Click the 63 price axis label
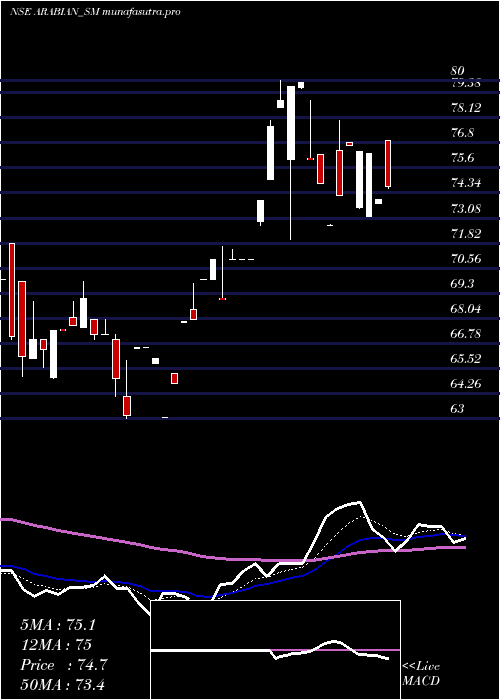This screenshot has height=700, width=500. (x=458, y=408)
